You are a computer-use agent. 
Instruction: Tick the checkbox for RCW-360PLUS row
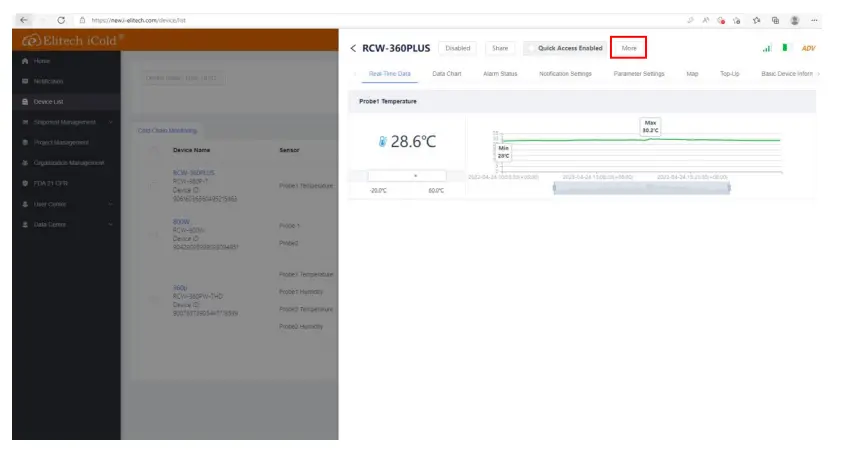pos(154,186)
